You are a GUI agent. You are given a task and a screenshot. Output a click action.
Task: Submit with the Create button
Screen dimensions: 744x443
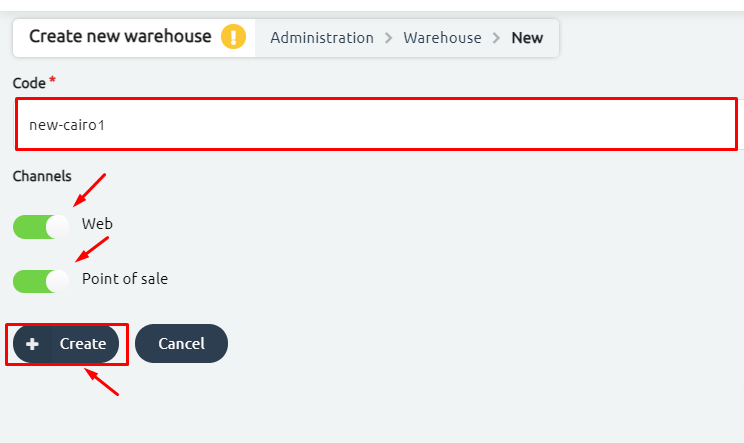[66, 344]
